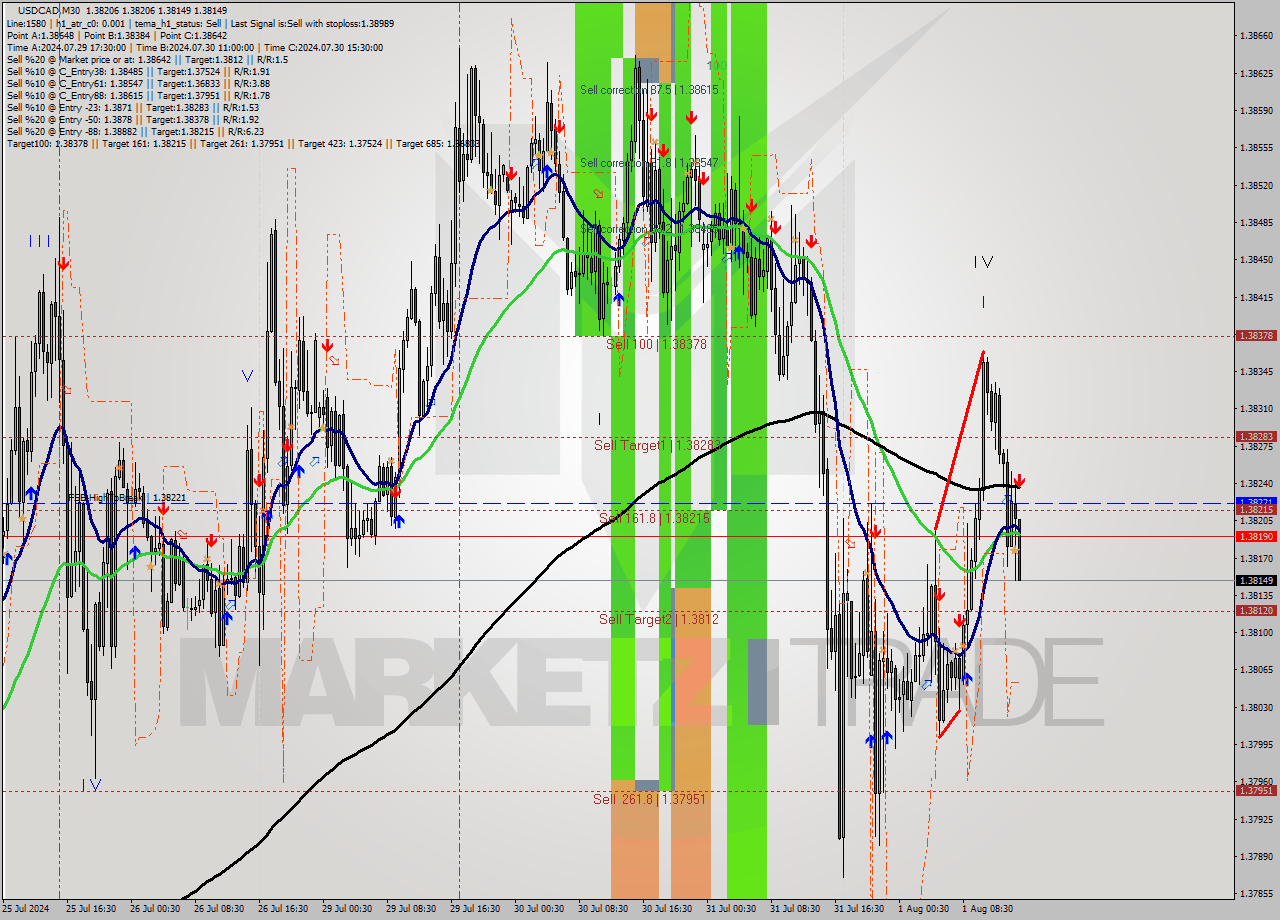Screen dimensions: 1280x920
Task: Select the 'Sell %20 @ Market price' line
Action: click(146, 59)
